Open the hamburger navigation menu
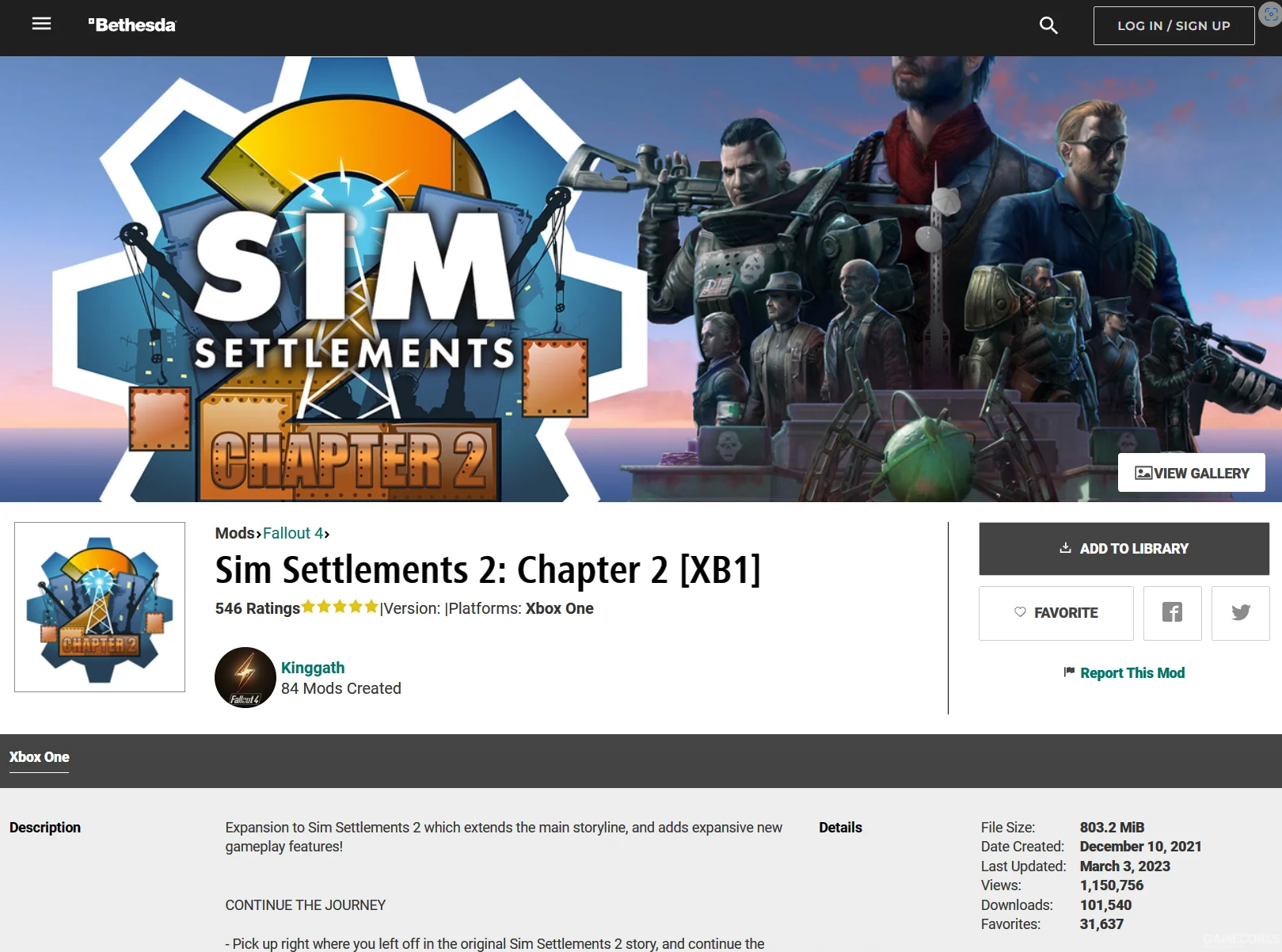 (x=41, y=24)
